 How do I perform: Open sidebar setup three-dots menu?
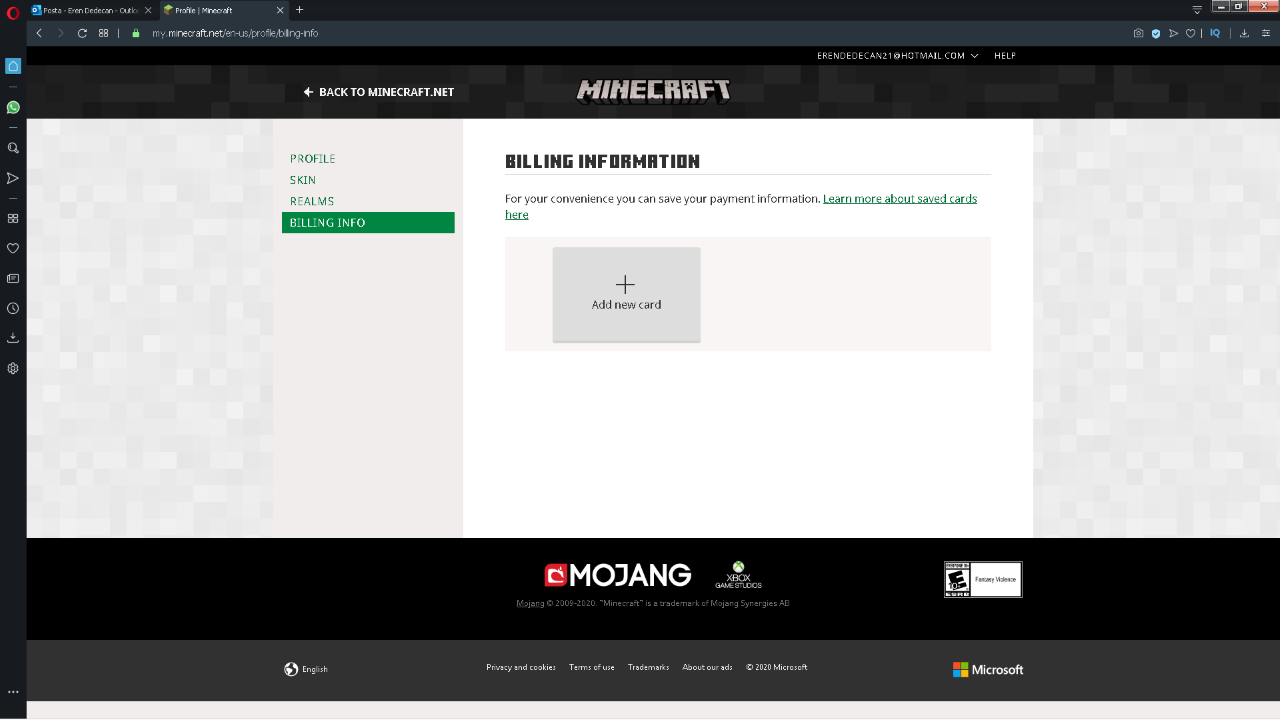coord(13,692)
